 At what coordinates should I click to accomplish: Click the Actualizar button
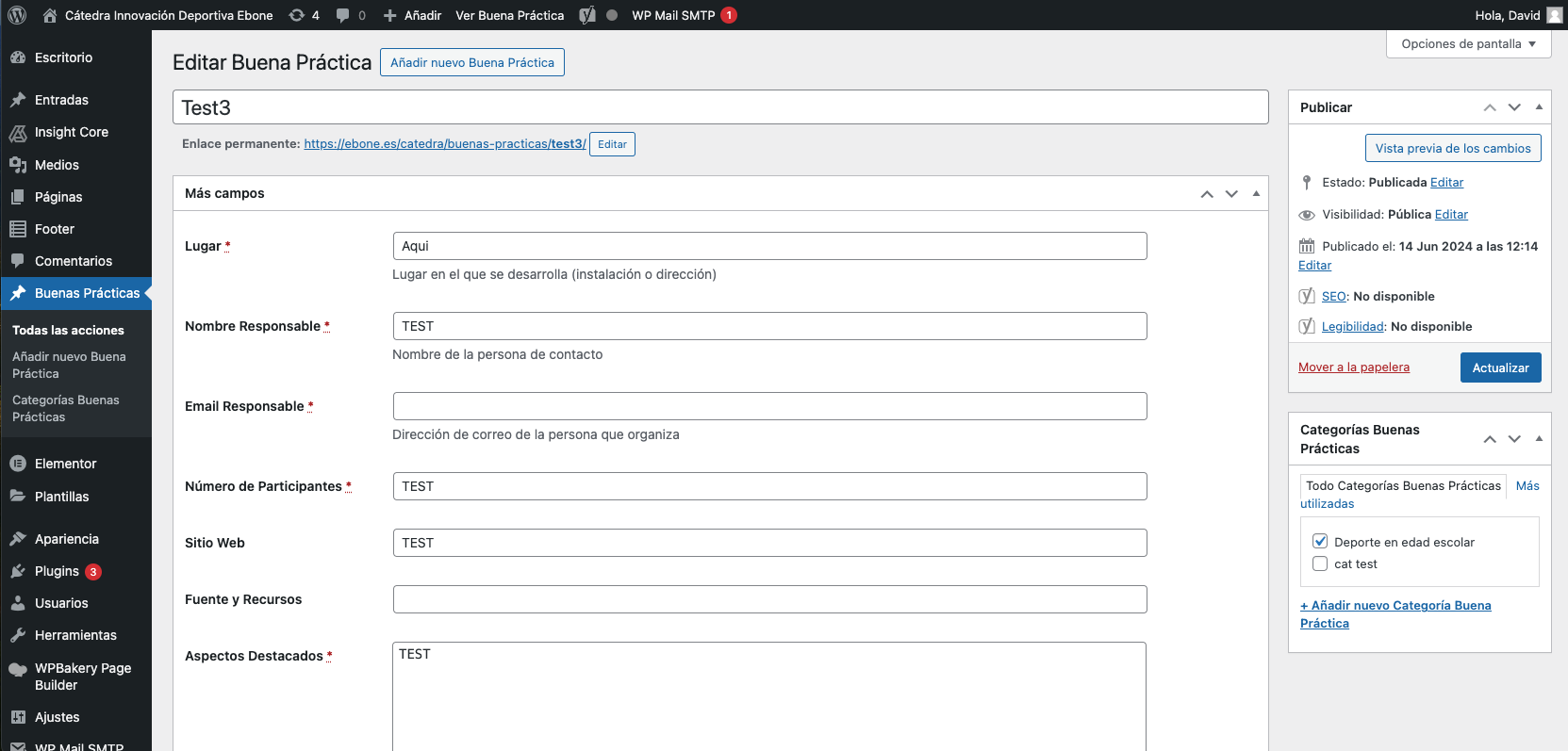[1500, 367]
